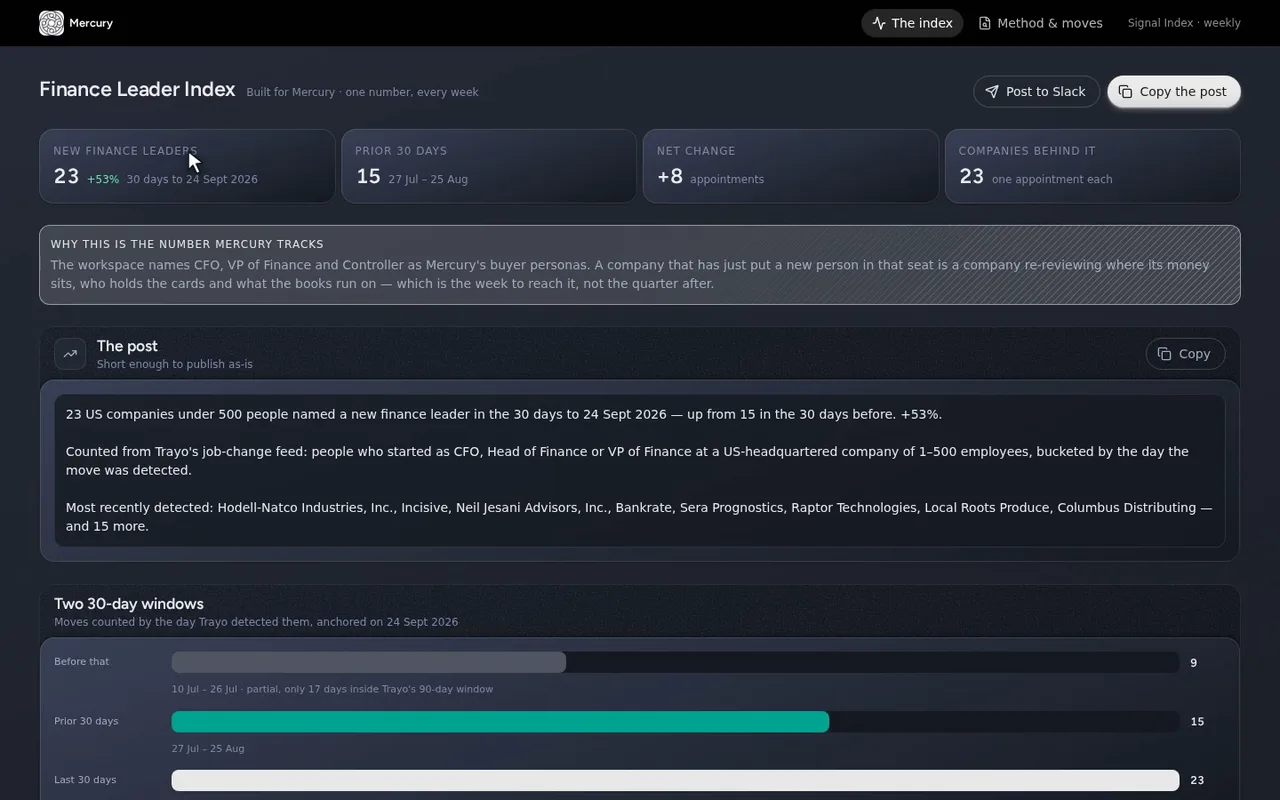Click the document icon beside Method & moves
This screenshot has height=800, width=1280.
[985, 23]
